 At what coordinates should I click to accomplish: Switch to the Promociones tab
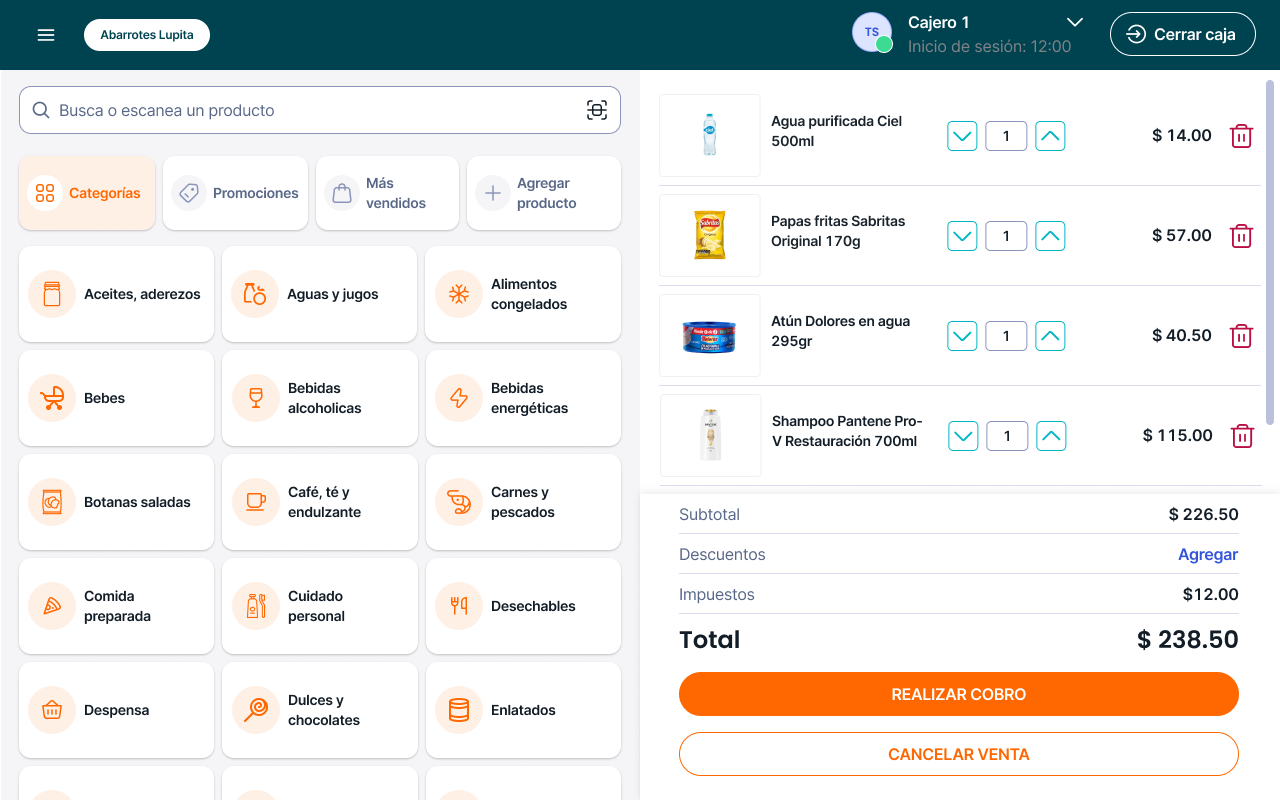[236, 193]
